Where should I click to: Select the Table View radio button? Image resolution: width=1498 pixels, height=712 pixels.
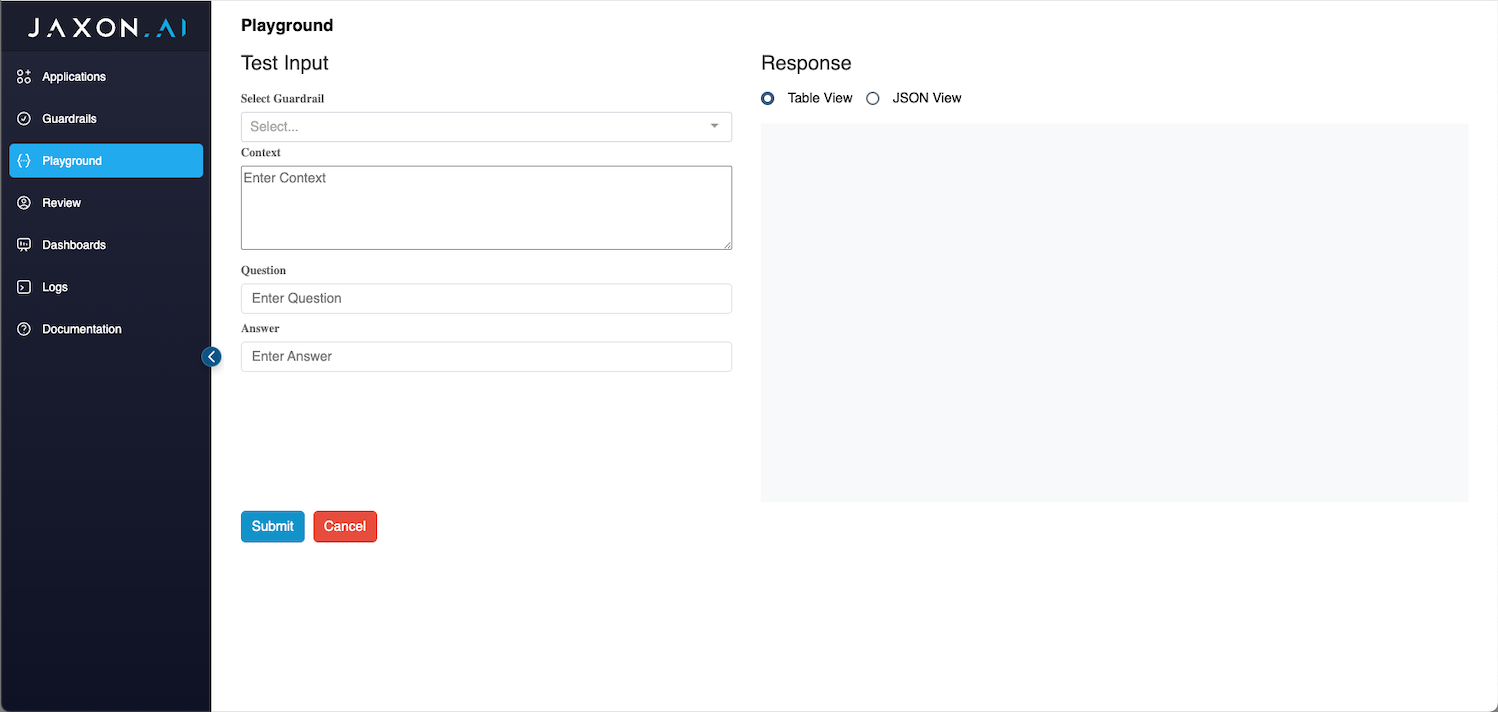tap(768, 98)
